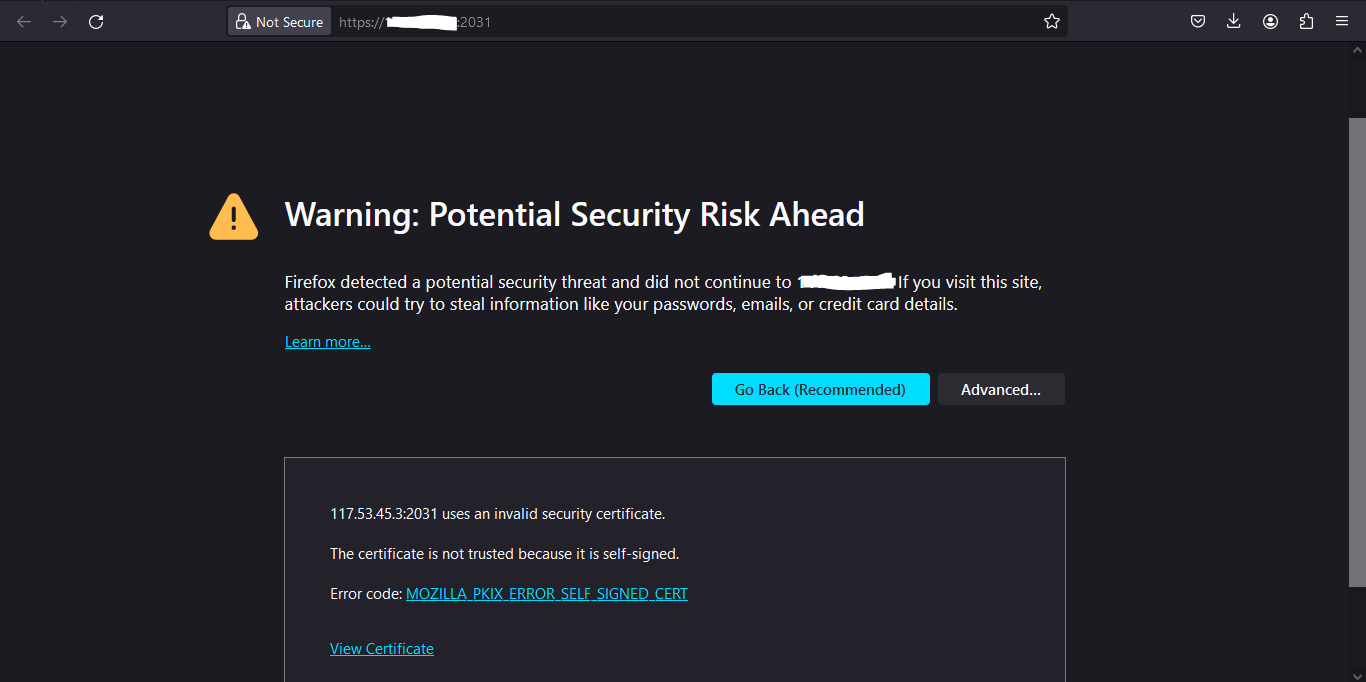Bookmark this page with the star icon
This screenshot has height=682, width=1366.
click(1051, 20)
